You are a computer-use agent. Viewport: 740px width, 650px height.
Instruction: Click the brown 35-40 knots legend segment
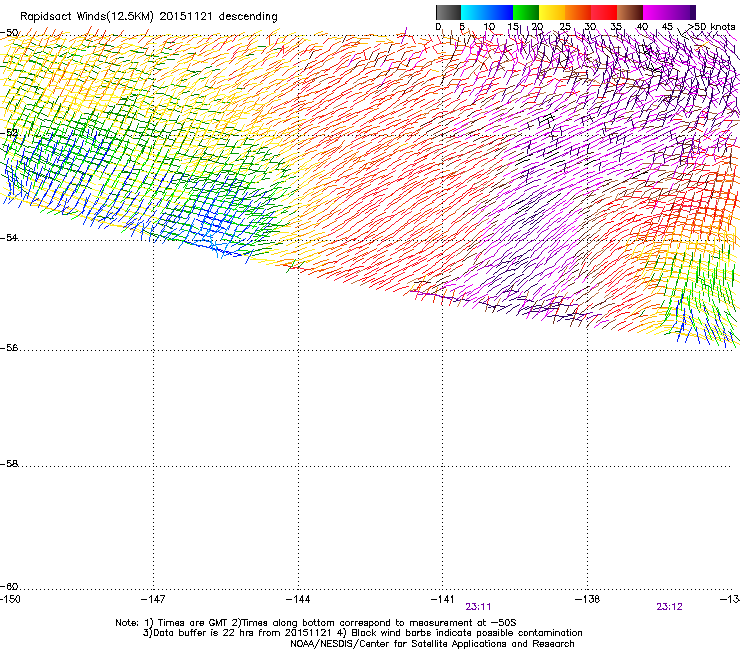630,12
